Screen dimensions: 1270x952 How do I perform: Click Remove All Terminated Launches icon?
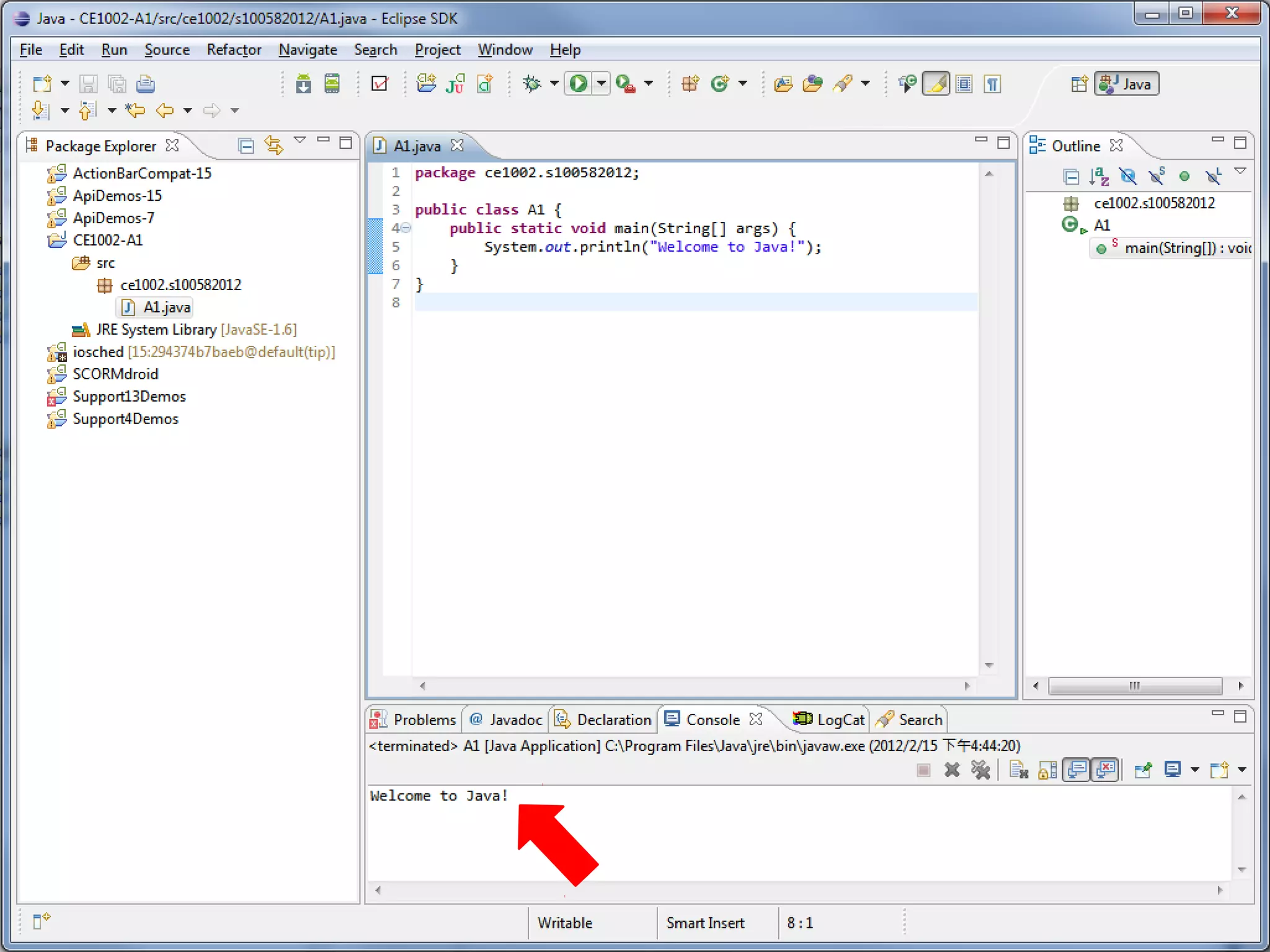[x=980, y=770]
